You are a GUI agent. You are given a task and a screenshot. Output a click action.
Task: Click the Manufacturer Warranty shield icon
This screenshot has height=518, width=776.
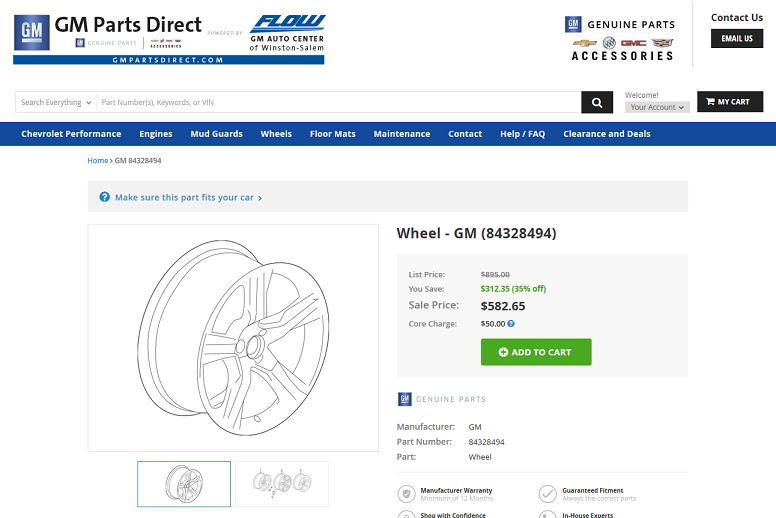coord(406,494)
